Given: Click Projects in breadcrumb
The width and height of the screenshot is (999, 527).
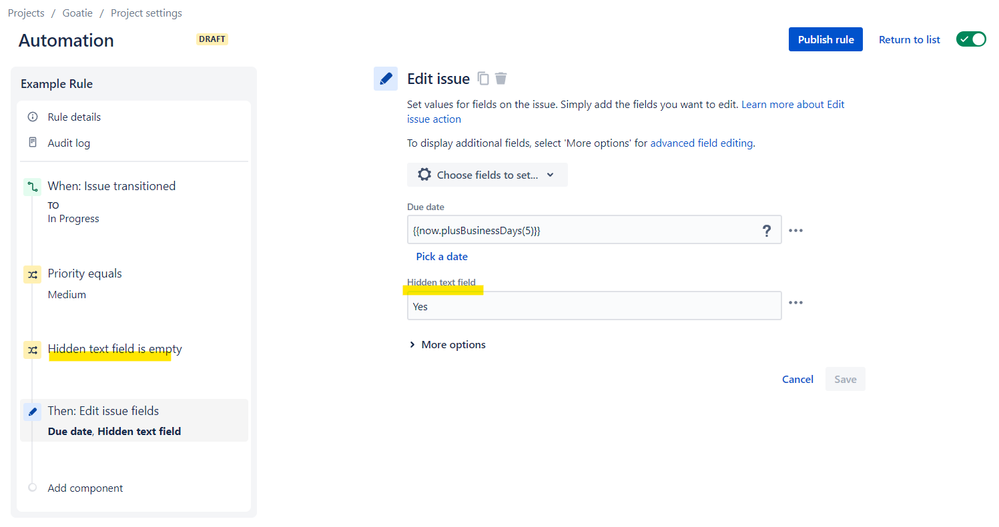Looking at the screenshot, I should [x=26, y=13].
